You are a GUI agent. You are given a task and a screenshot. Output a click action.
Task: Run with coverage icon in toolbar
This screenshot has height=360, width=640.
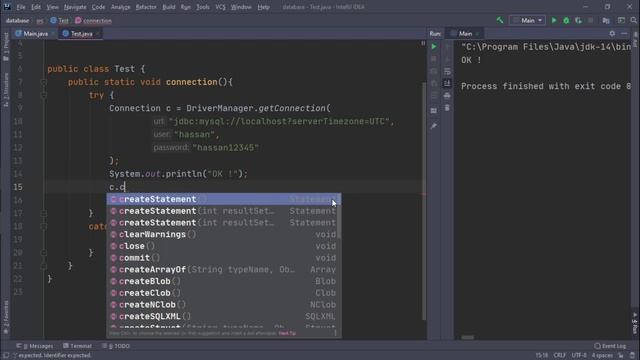coord(578,20)
